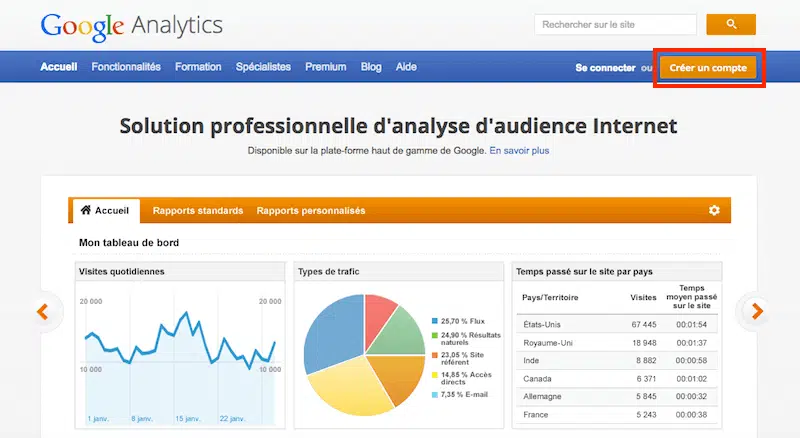Open the dashboard settings gear icon
Screen dimensions: 800x438
click(x=714, y=211)
